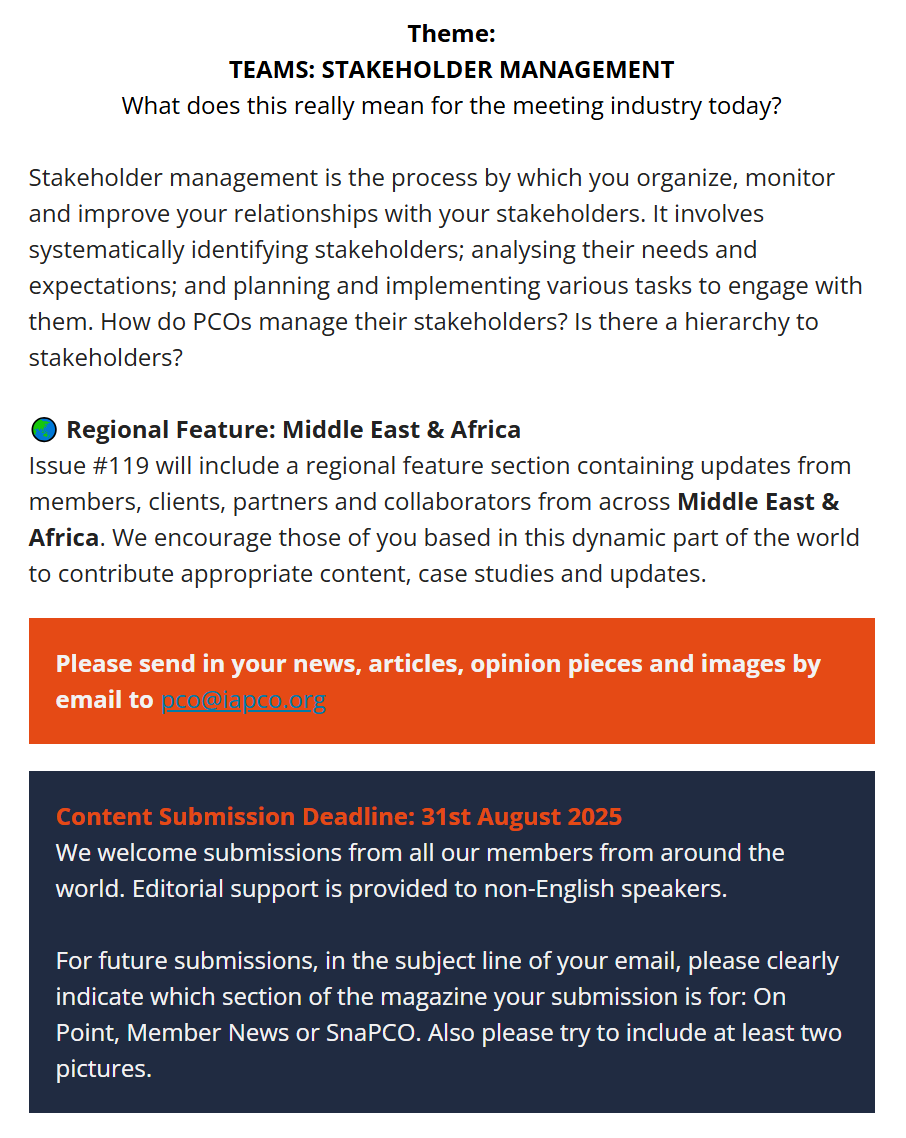Click the pco@iapco.org email link

coord(243,700)
